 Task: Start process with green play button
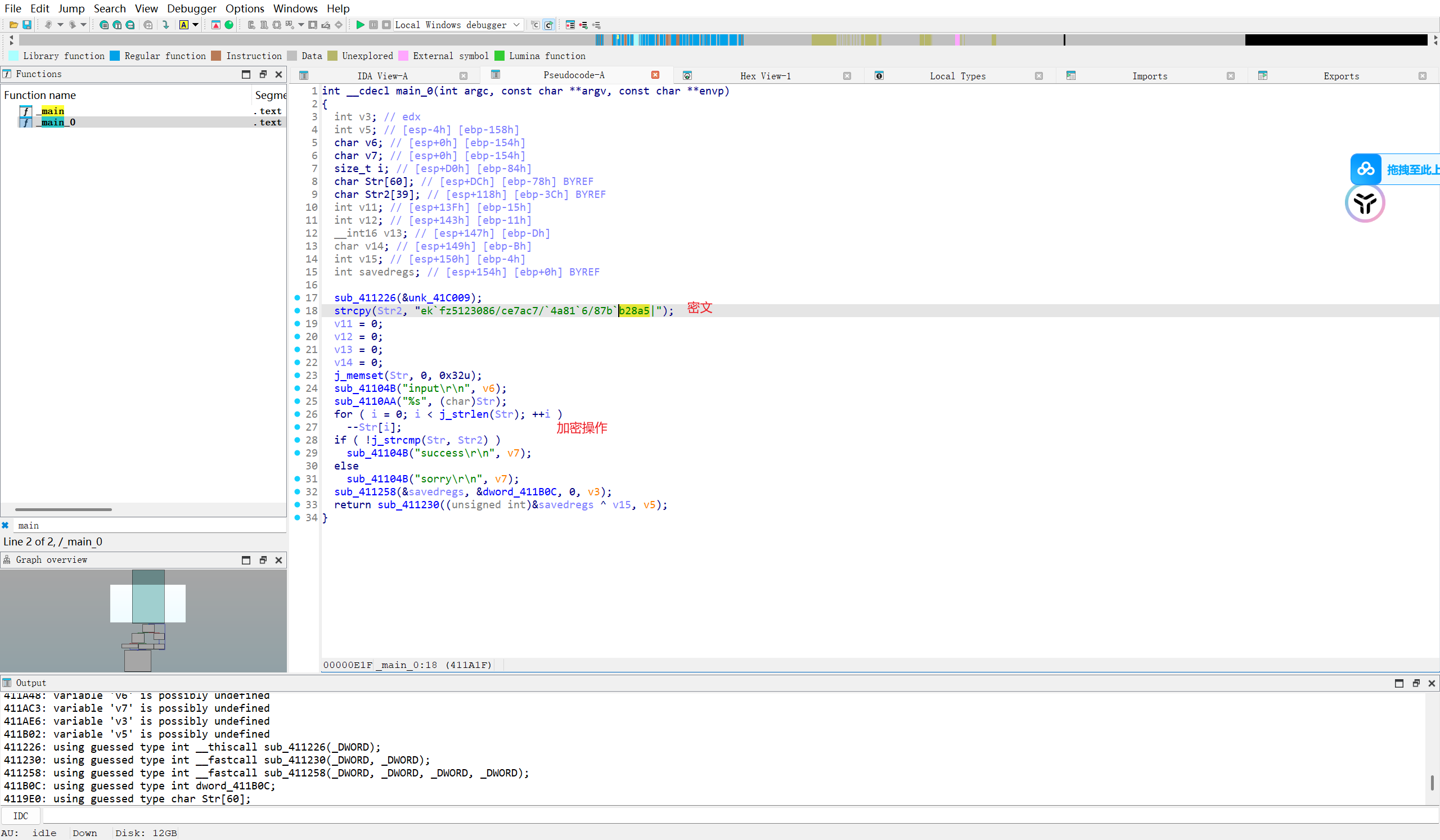coord(360,25)
